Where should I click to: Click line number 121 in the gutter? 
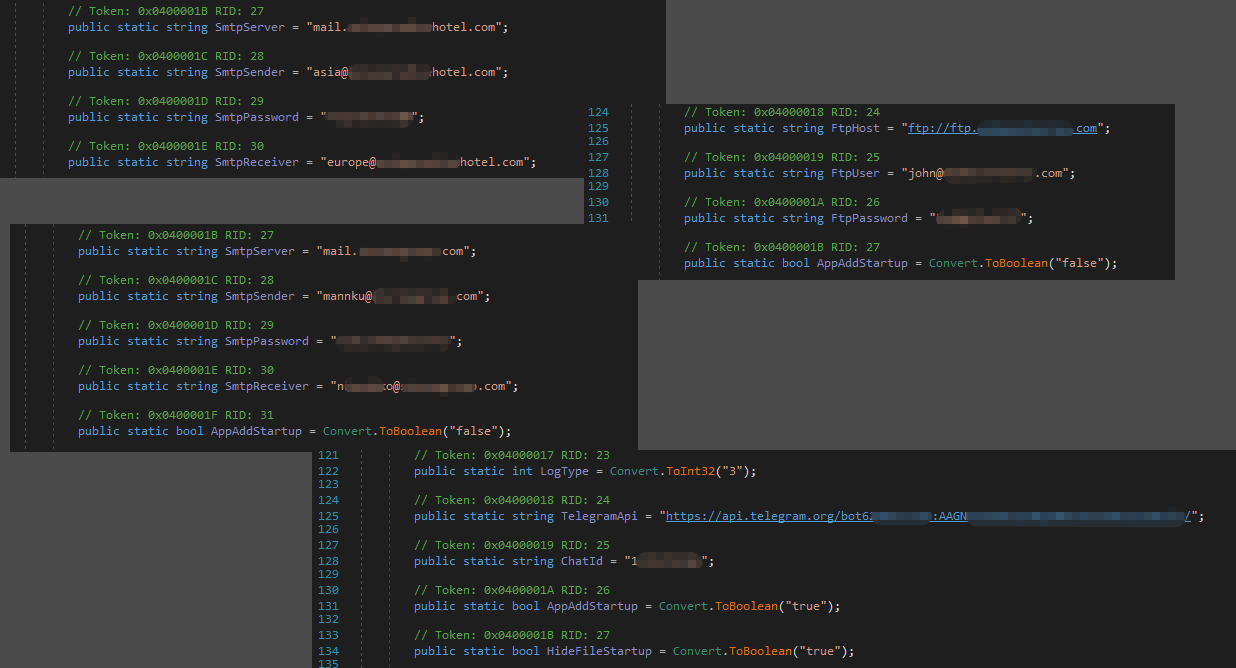(328, 455)
